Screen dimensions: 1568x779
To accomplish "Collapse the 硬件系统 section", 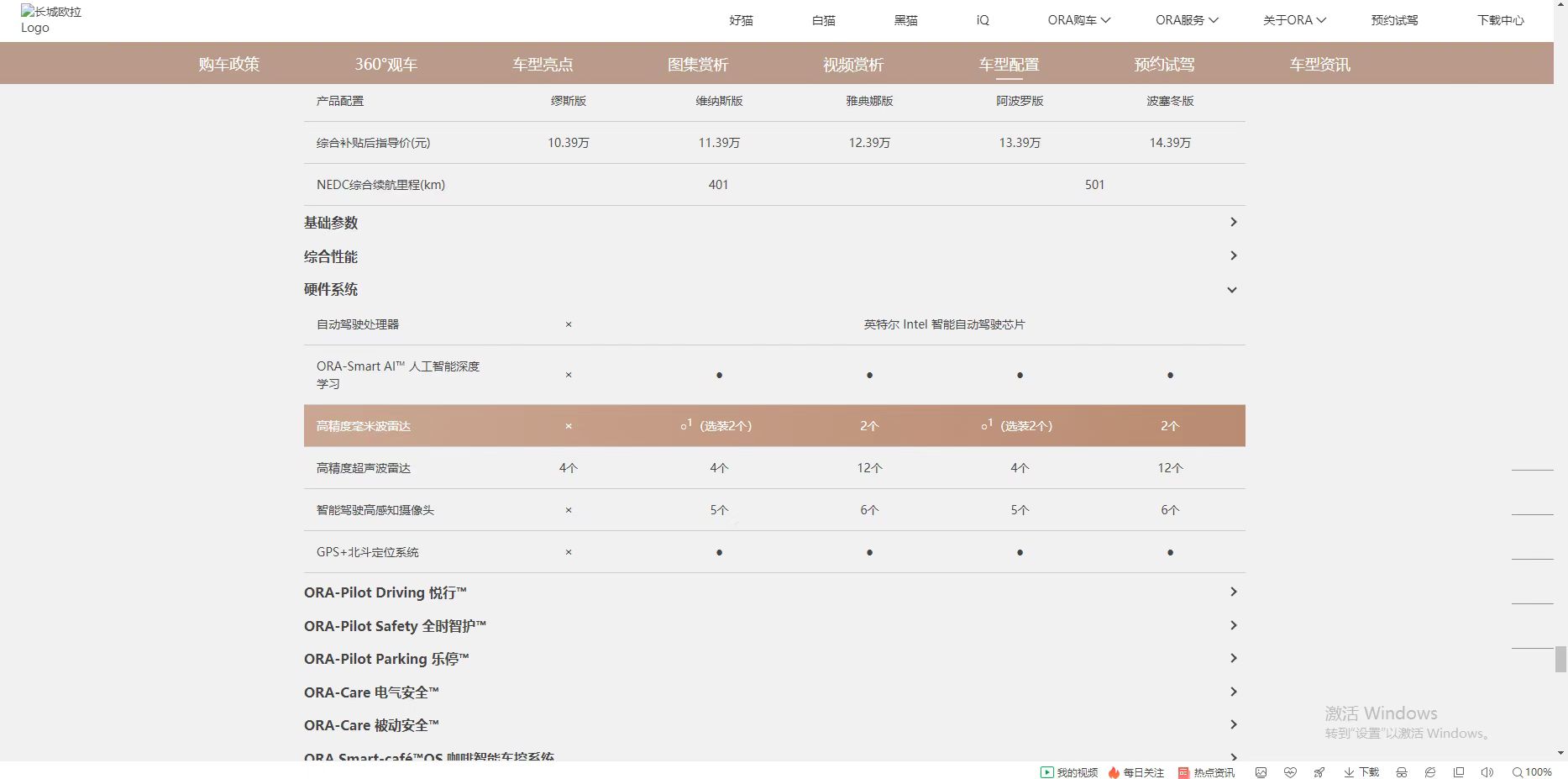I will 1232,290.
